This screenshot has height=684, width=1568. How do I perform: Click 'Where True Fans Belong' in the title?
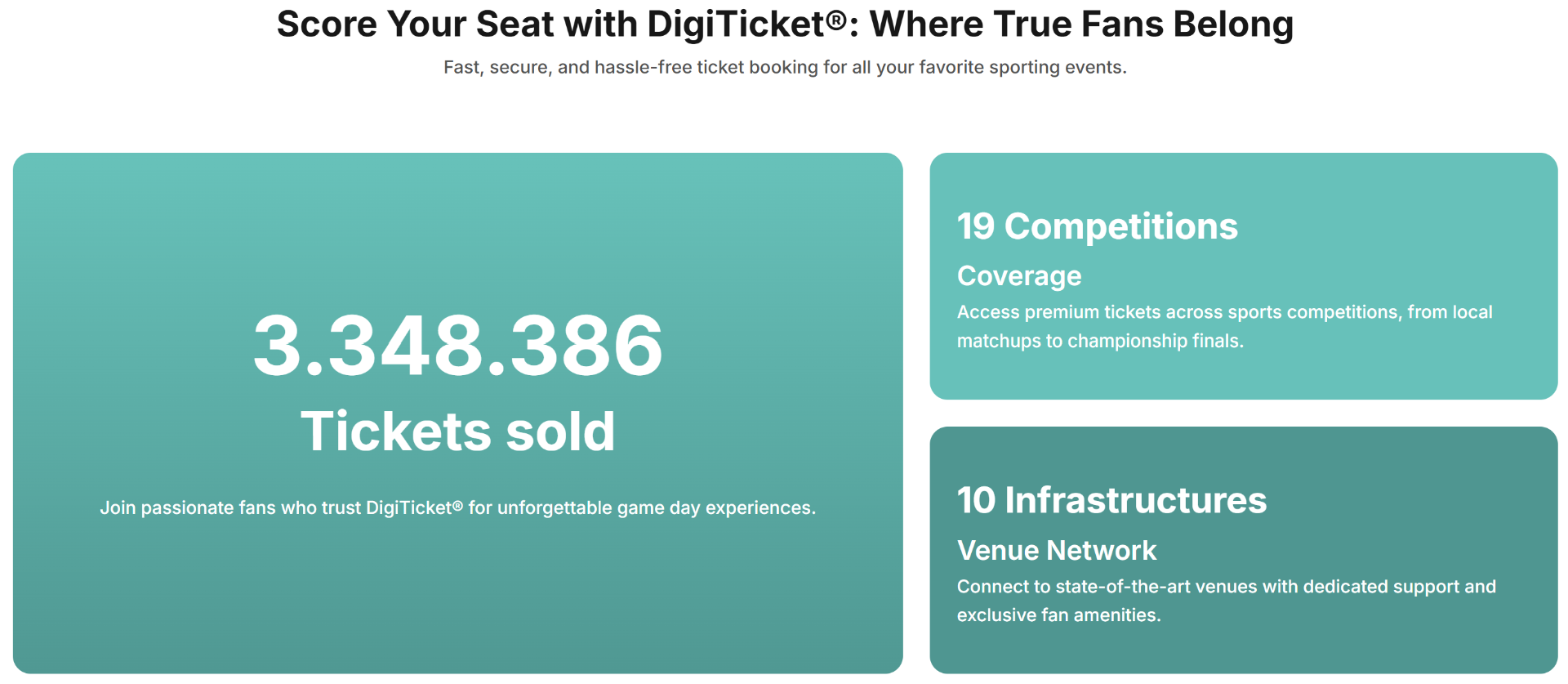tap(1080, 25)
